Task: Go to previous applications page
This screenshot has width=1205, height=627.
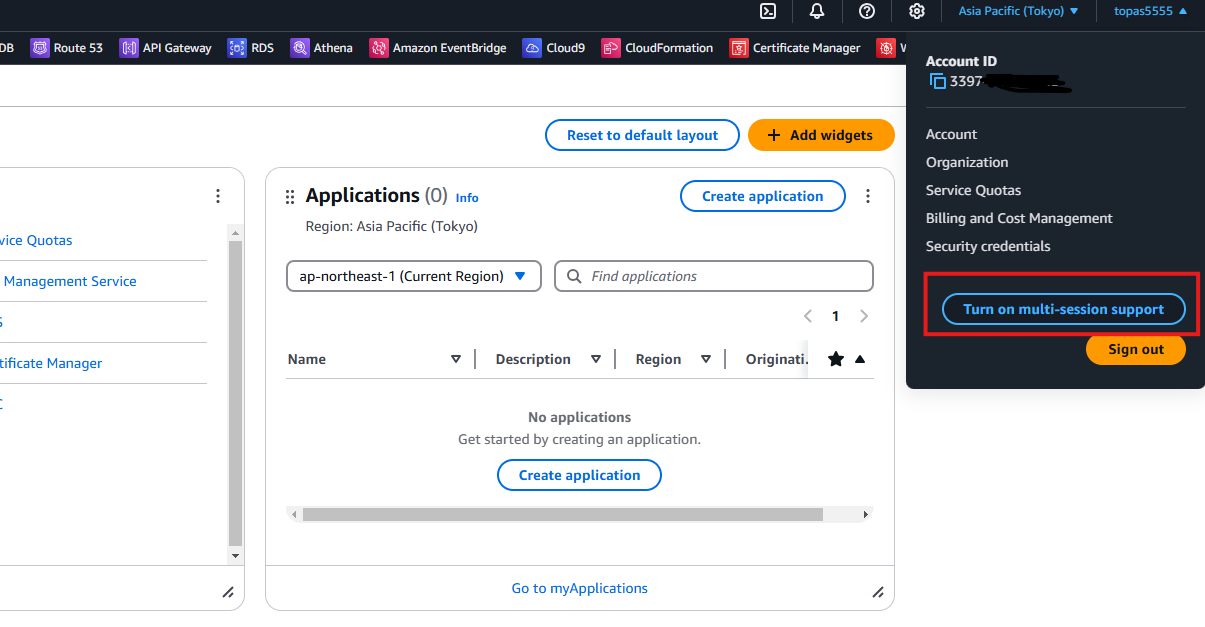Action: [808, 316]
